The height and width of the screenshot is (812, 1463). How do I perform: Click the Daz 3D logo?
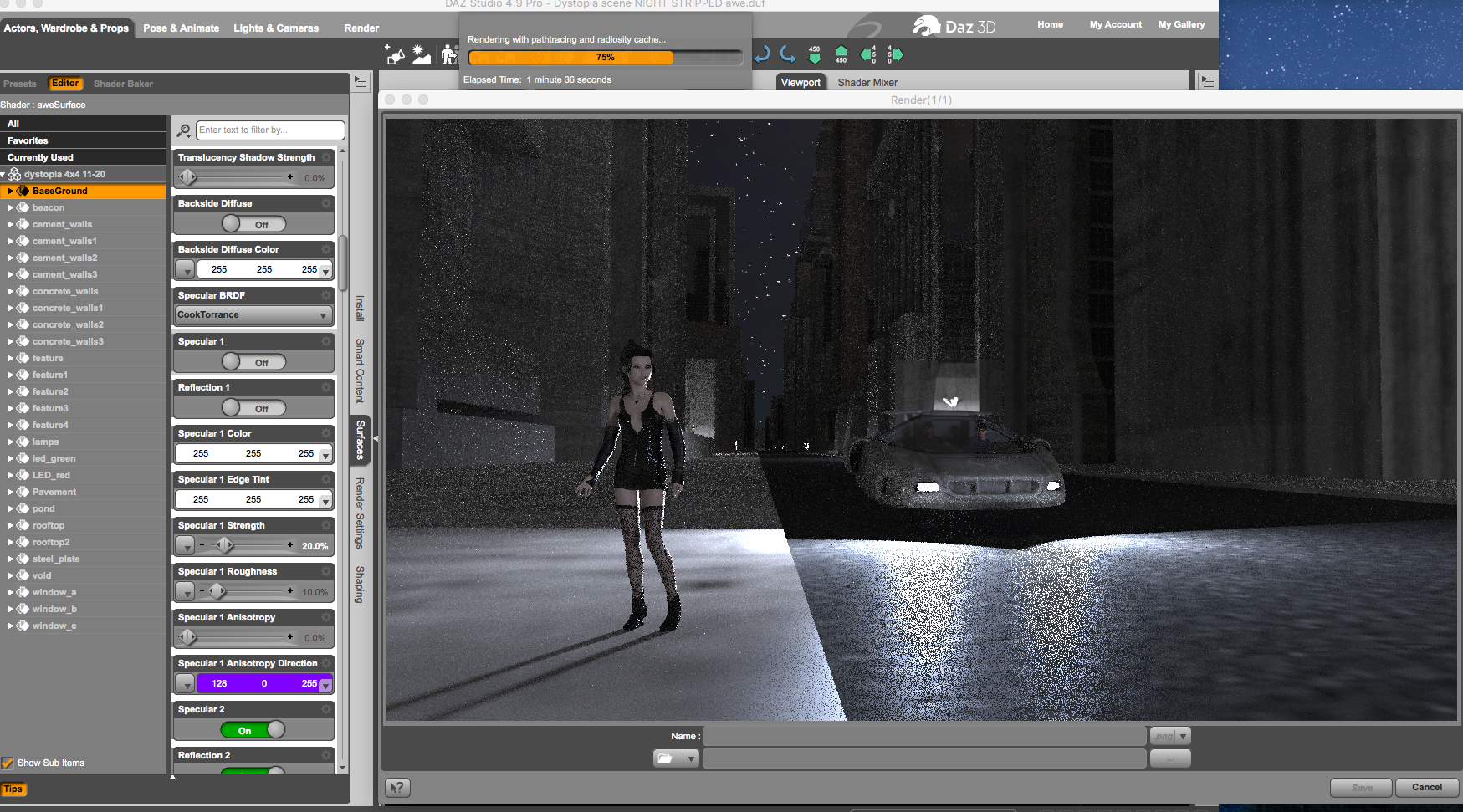pyautogui.click(x=954, y=26)
